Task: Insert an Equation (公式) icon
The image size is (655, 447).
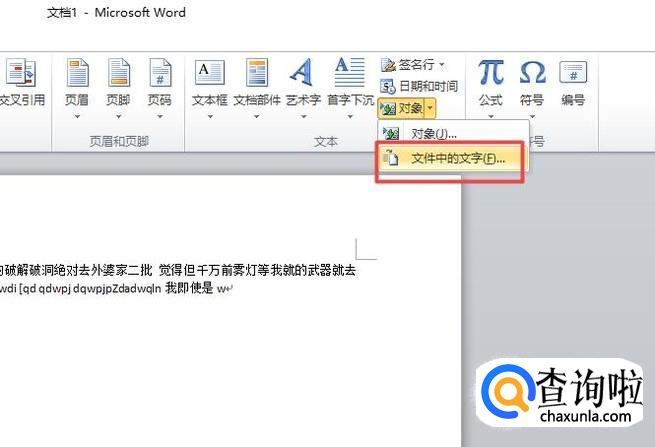Action: (x=490, y=72)
